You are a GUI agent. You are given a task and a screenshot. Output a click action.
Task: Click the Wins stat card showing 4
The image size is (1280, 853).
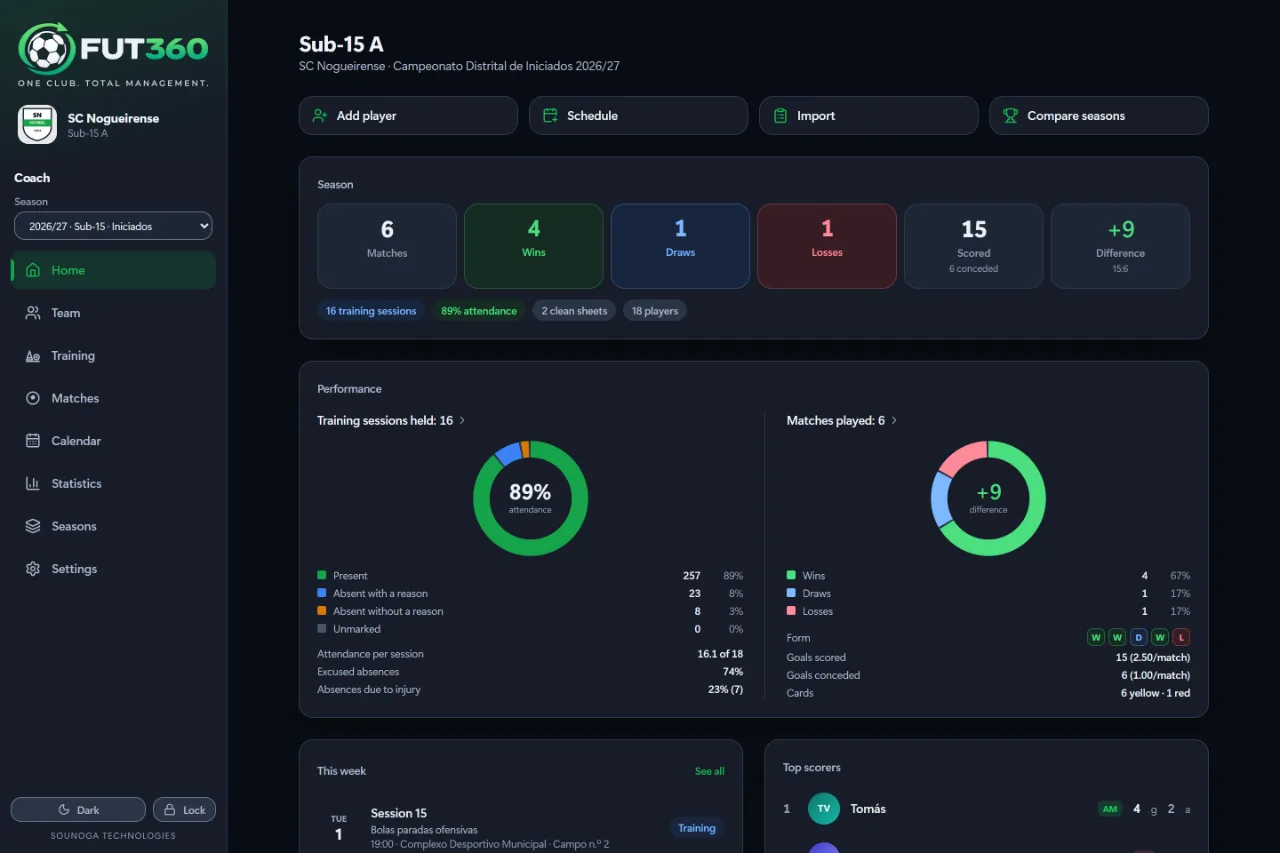coord(534,246)
